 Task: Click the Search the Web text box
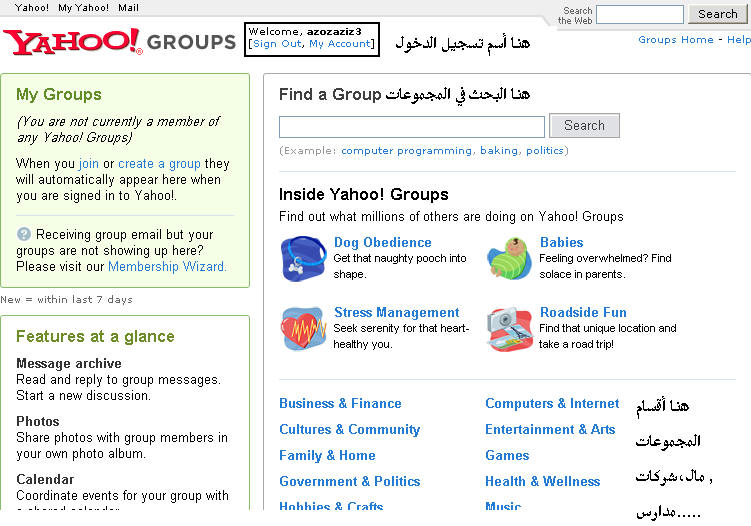[x=639, y=14]
